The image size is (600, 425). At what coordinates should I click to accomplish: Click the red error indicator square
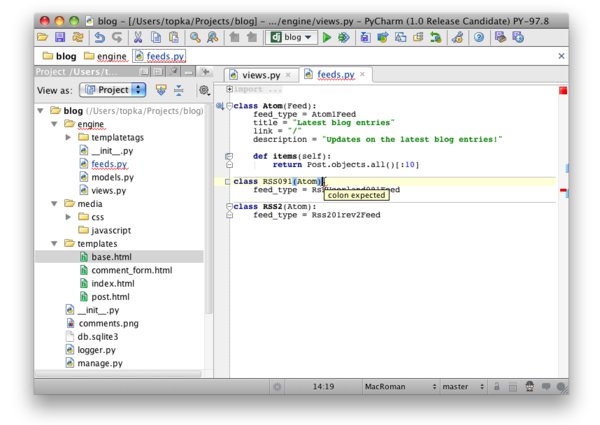click(563, 91)
